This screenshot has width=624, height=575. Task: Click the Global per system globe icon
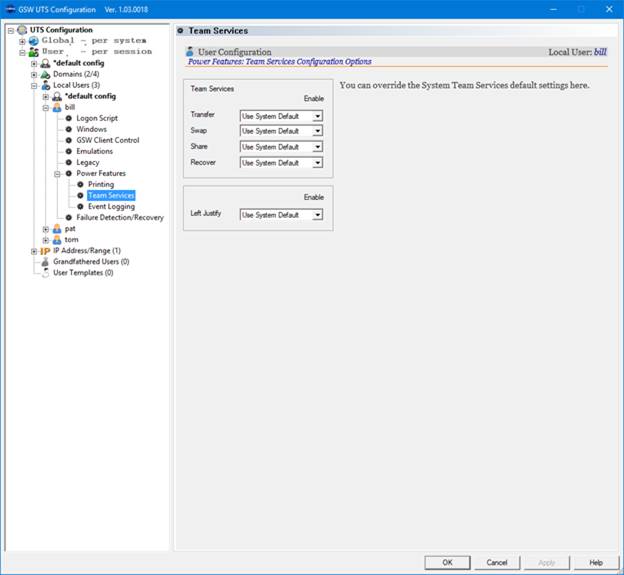pyautogui.click(x=34, y=41)
